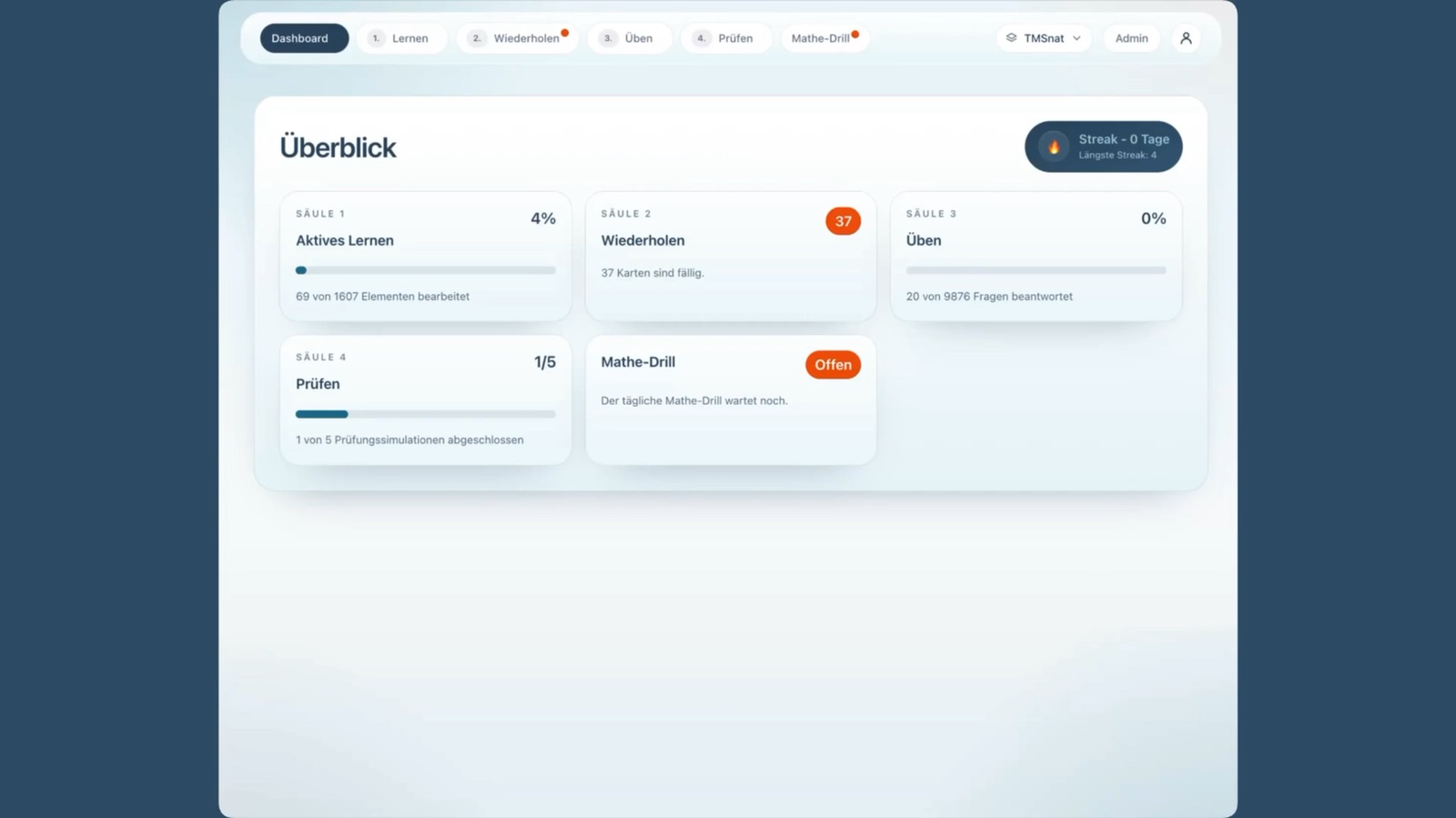Click the number 4 badge on Prüfen

point(701,38)
